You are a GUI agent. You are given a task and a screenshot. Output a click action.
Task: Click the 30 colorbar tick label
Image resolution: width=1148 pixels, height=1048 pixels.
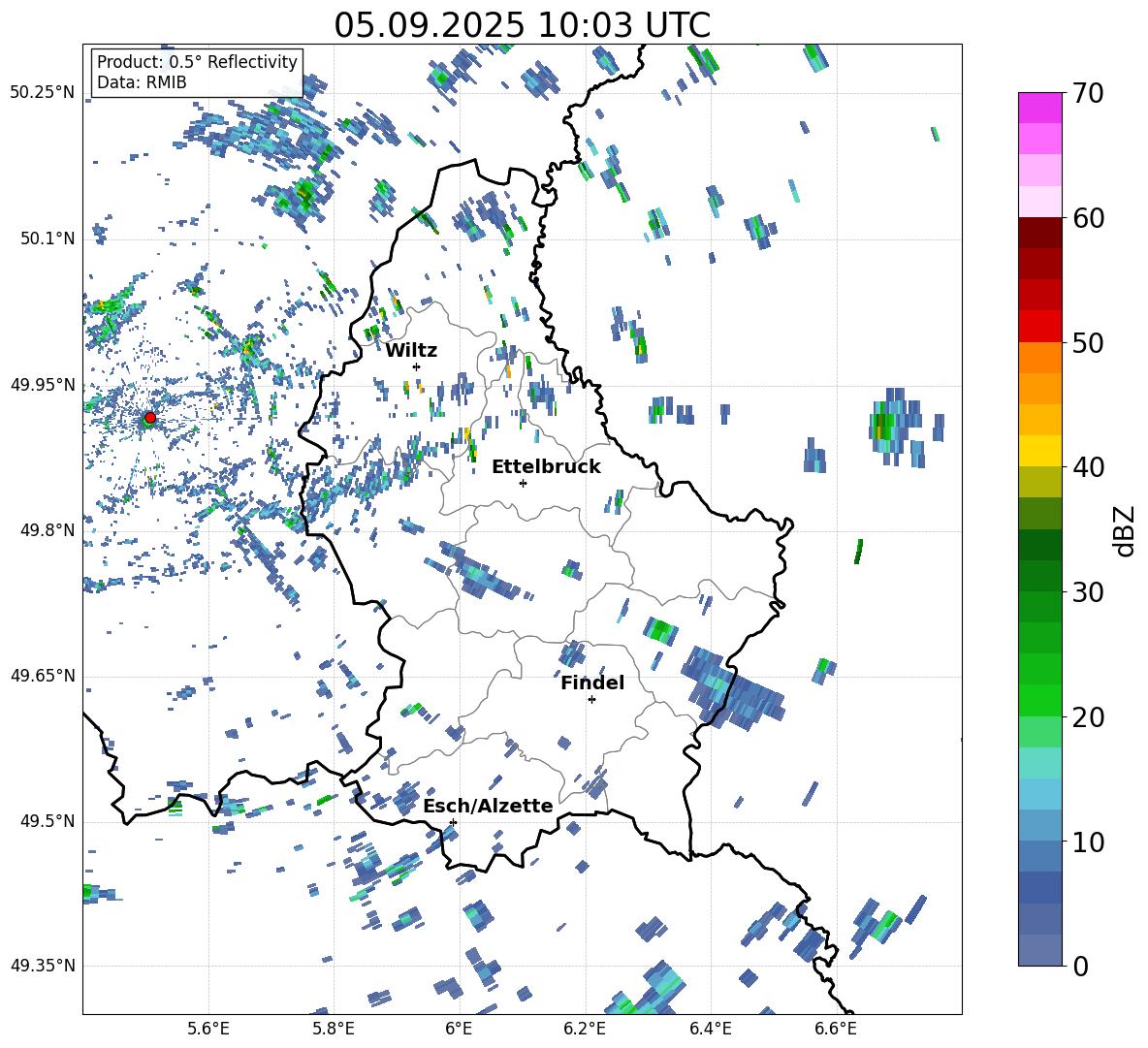(x=1088, y=592)
